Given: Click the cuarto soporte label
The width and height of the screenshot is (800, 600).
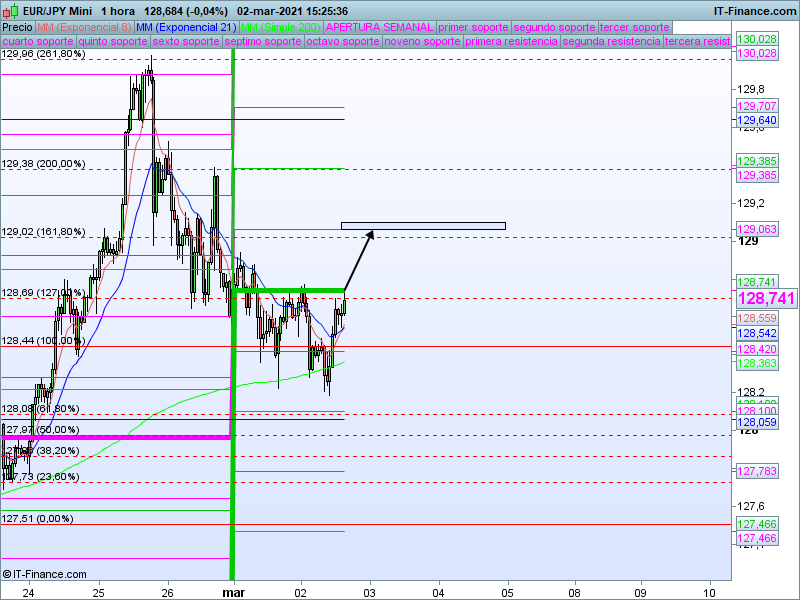Looking at the screenshot, I should pos(38,41).
